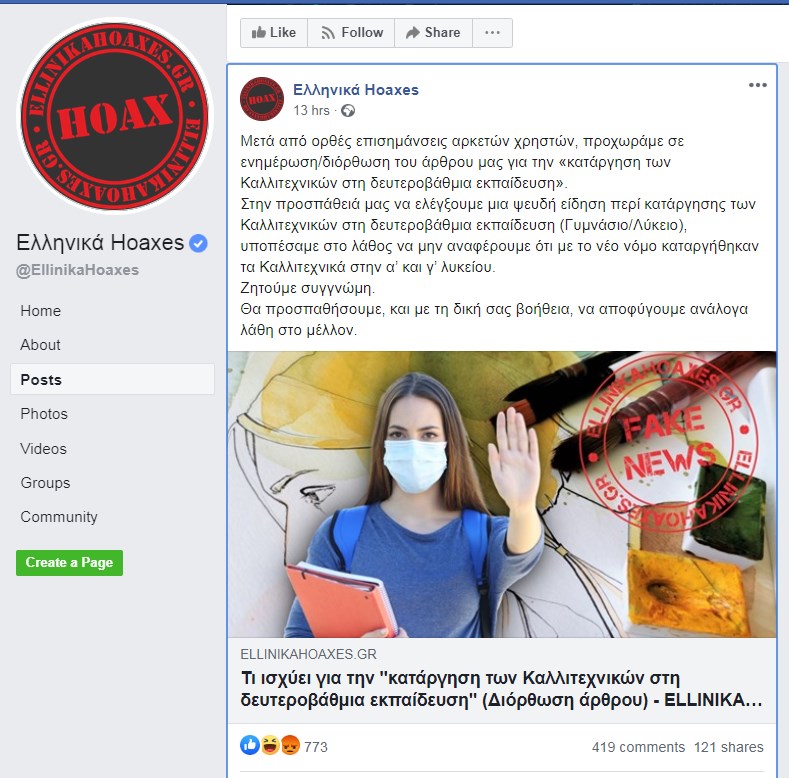Open the Home section
Screen dimensions: 789x778
tap(41, 310)
